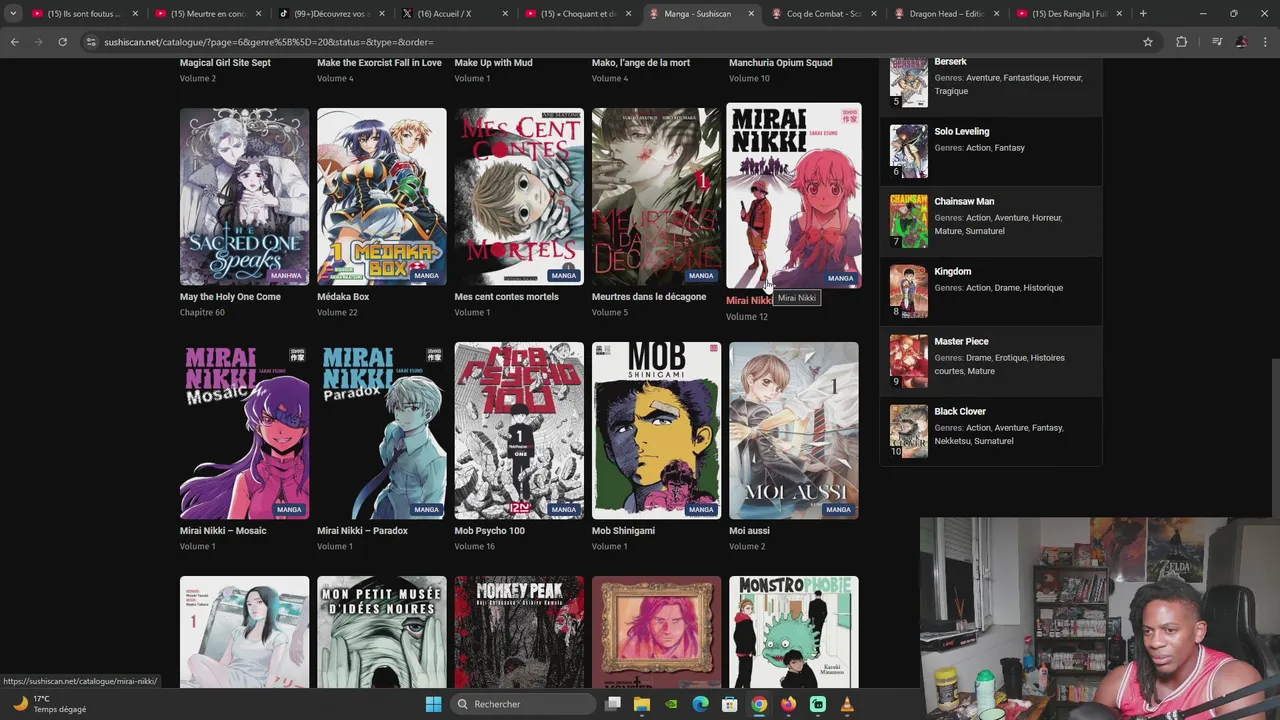Bookmark this page with the star icon
Viewport: 1280px width, 720px height.
click(1148, 42)
